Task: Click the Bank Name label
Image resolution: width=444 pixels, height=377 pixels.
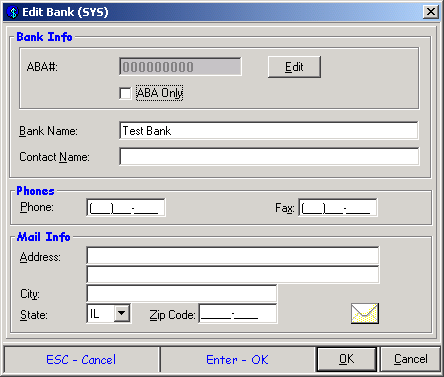Action: [48, 131]
